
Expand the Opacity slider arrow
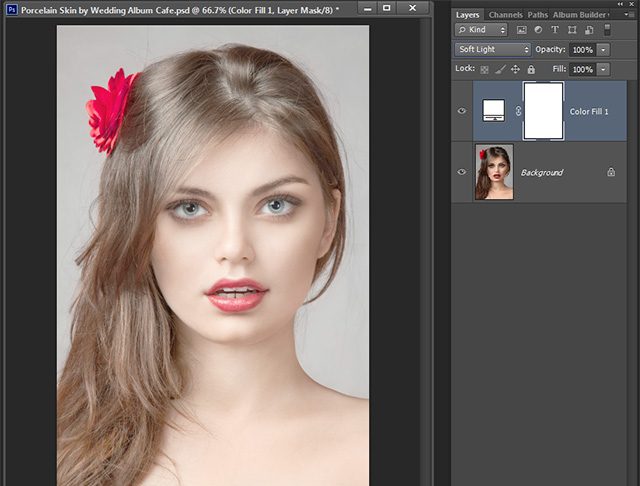(x=603, y=49)
